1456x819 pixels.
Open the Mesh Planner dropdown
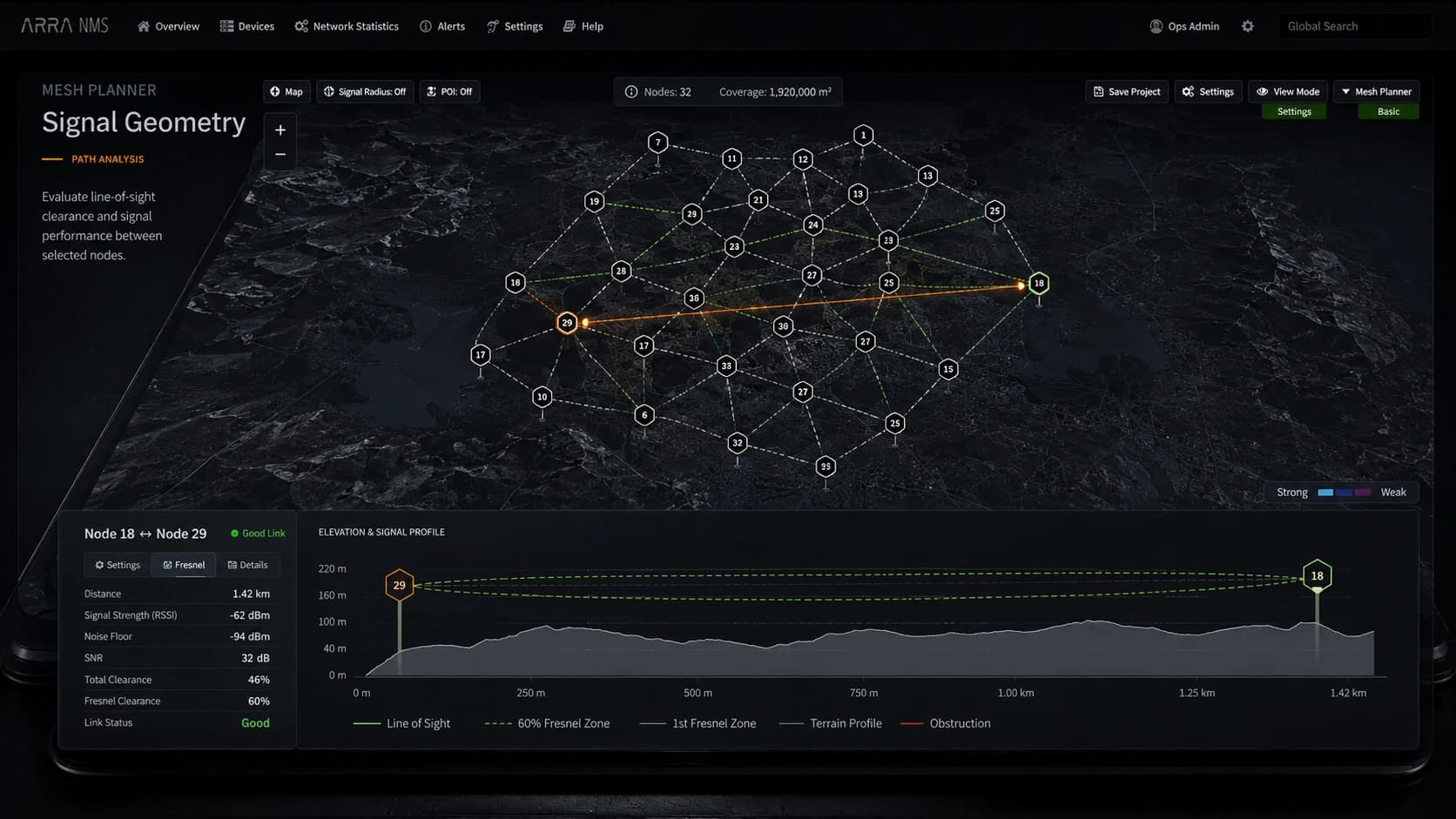(1377, 91)
